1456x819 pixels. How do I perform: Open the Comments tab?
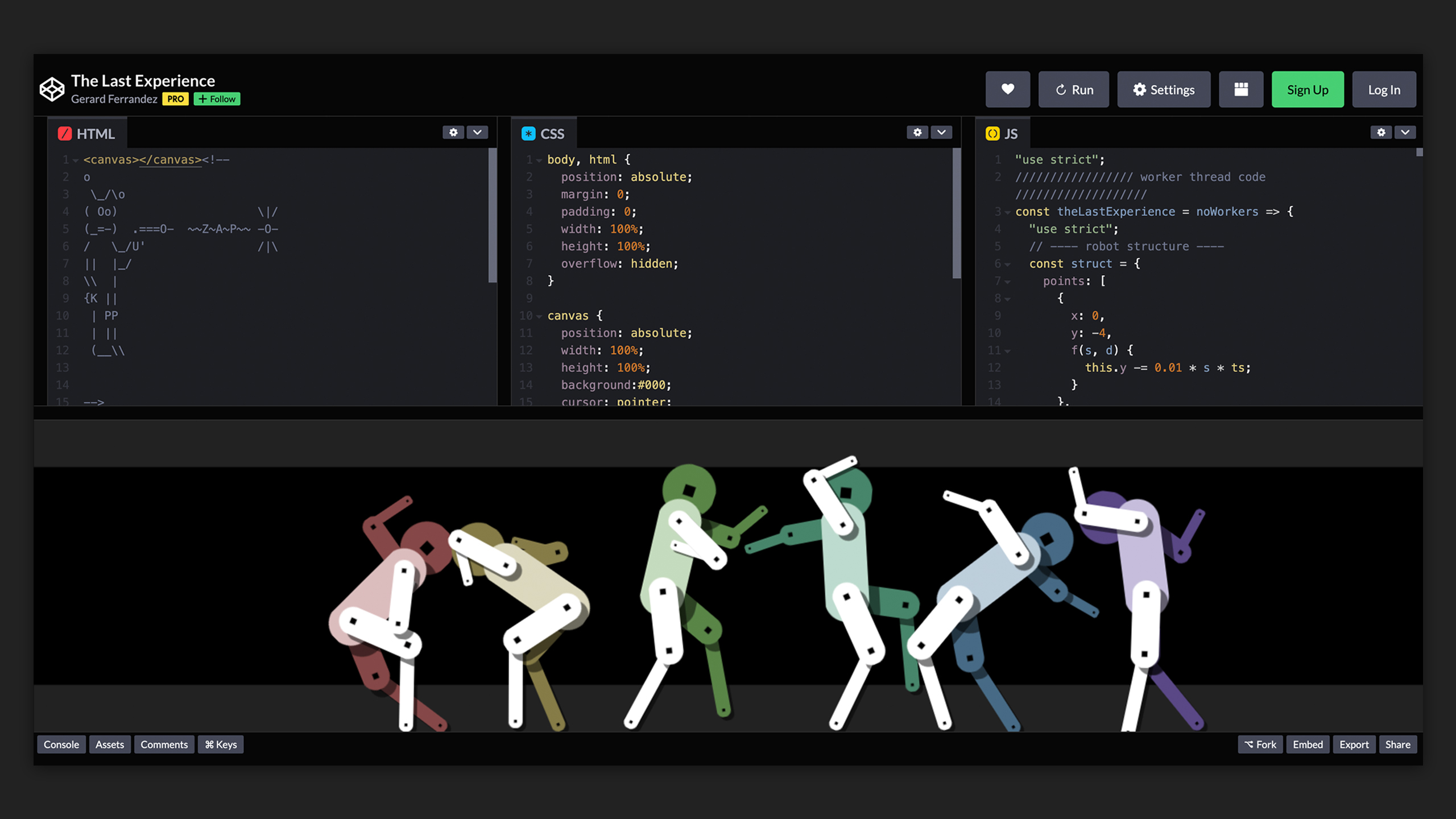click(x=164, y=744)
